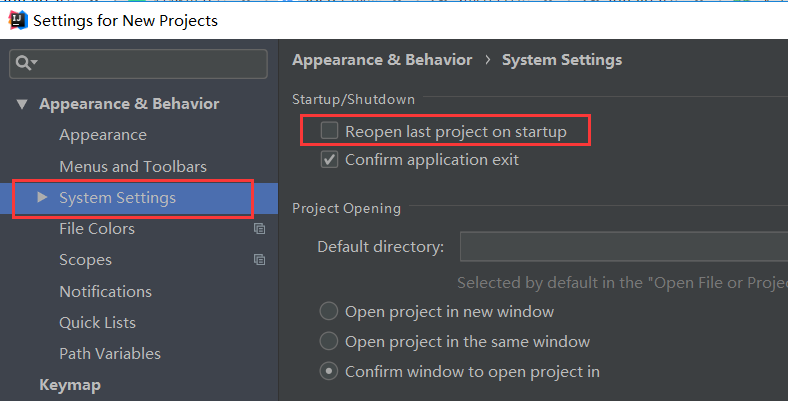
Task: Click the File Colors project-level icon
Action: pyautogui.click(x=260, y=229)
